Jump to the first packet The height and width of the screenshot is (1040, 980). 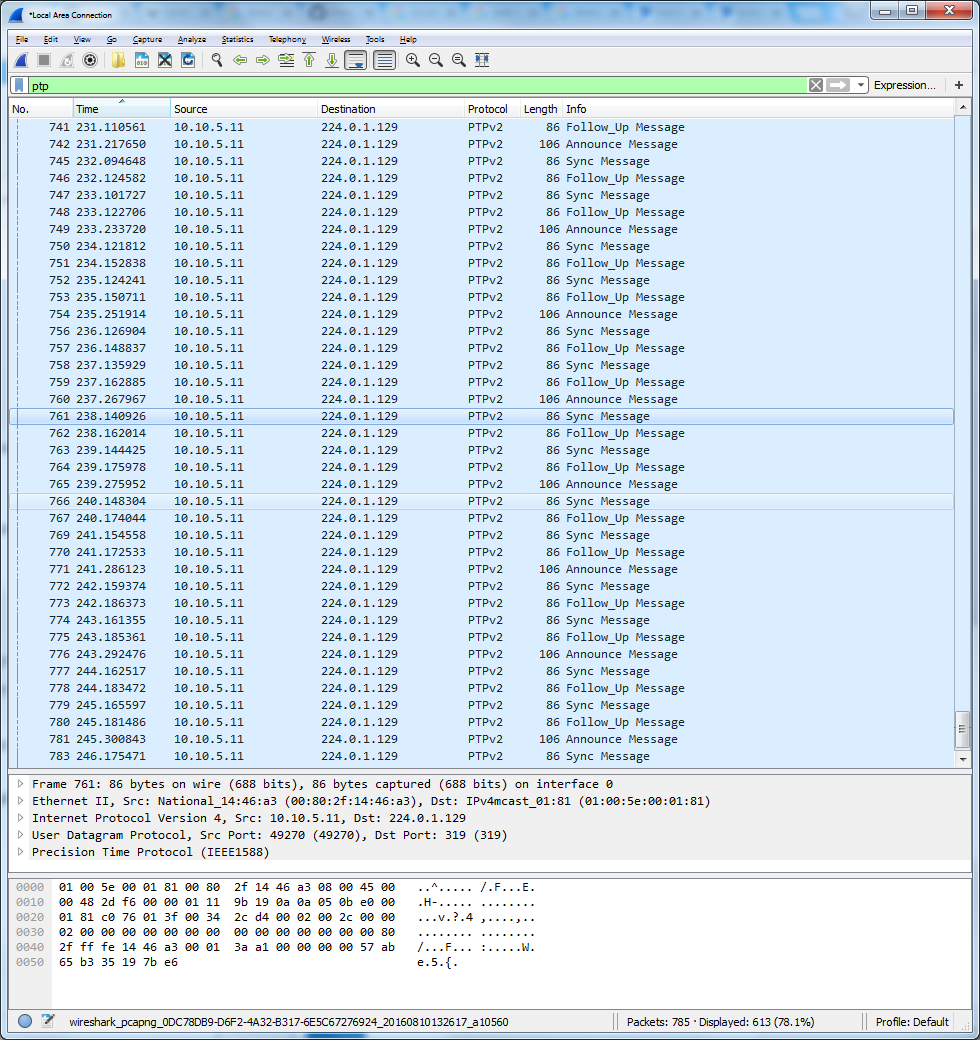(309, 60)
